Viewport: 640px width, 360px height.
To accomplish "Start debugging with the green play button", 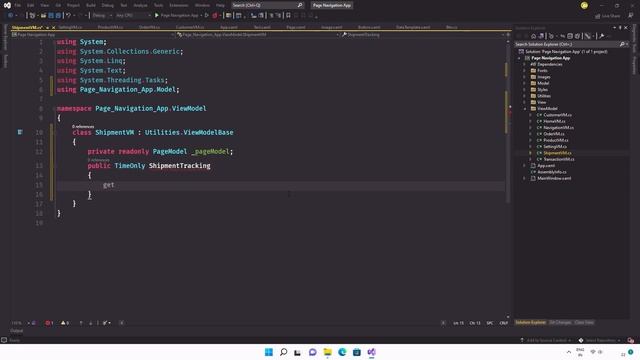I will tap(156, 16).
